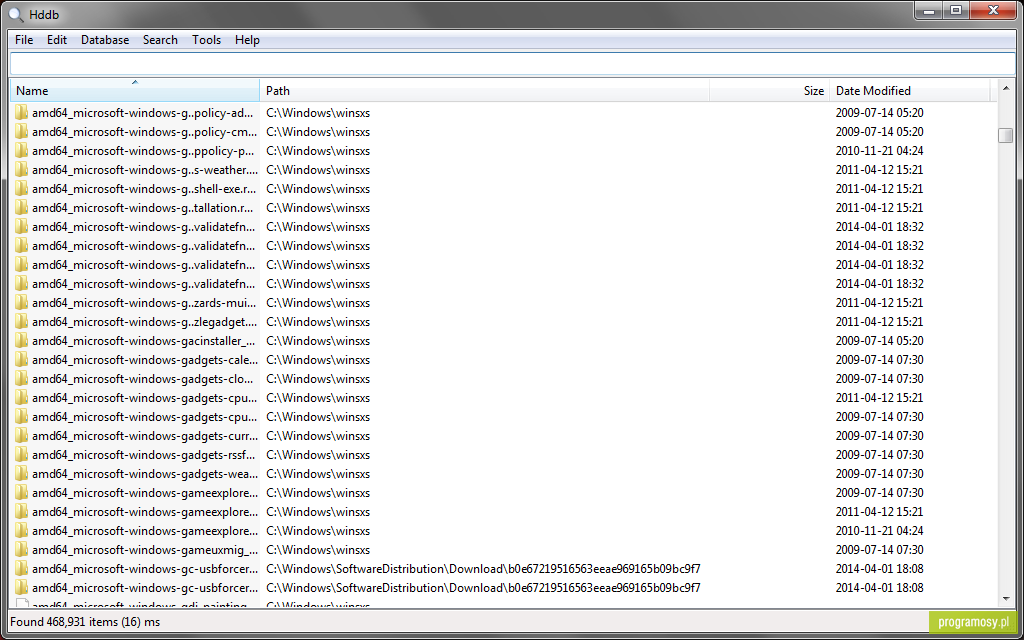Click folder icon of g..policy-cm entry

coord(22,132)
